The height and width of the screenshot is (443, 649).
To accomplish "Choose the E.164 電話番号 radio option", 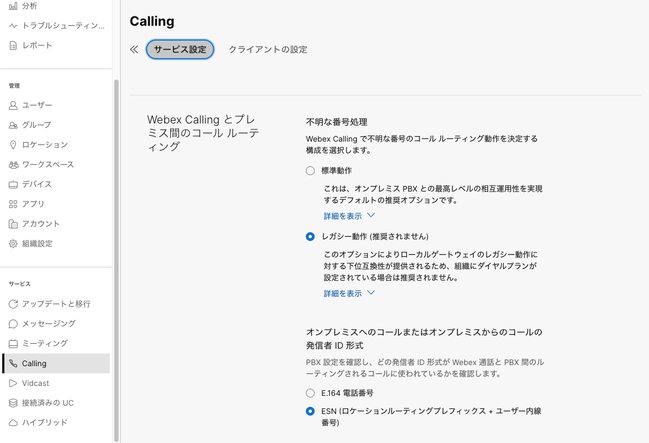I will [x=310, y=393].
